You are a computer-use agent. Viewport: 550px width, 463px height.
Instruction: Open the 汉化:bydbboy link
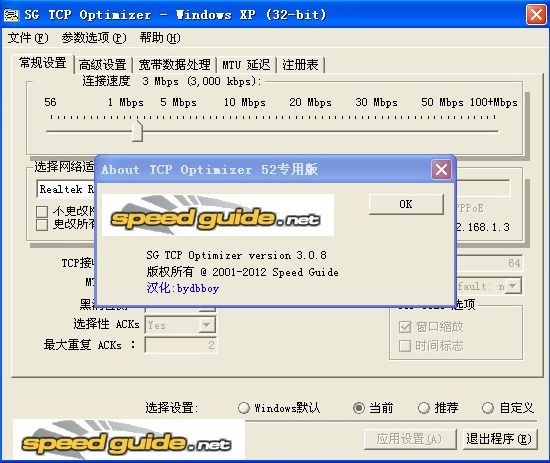point(183,288)
